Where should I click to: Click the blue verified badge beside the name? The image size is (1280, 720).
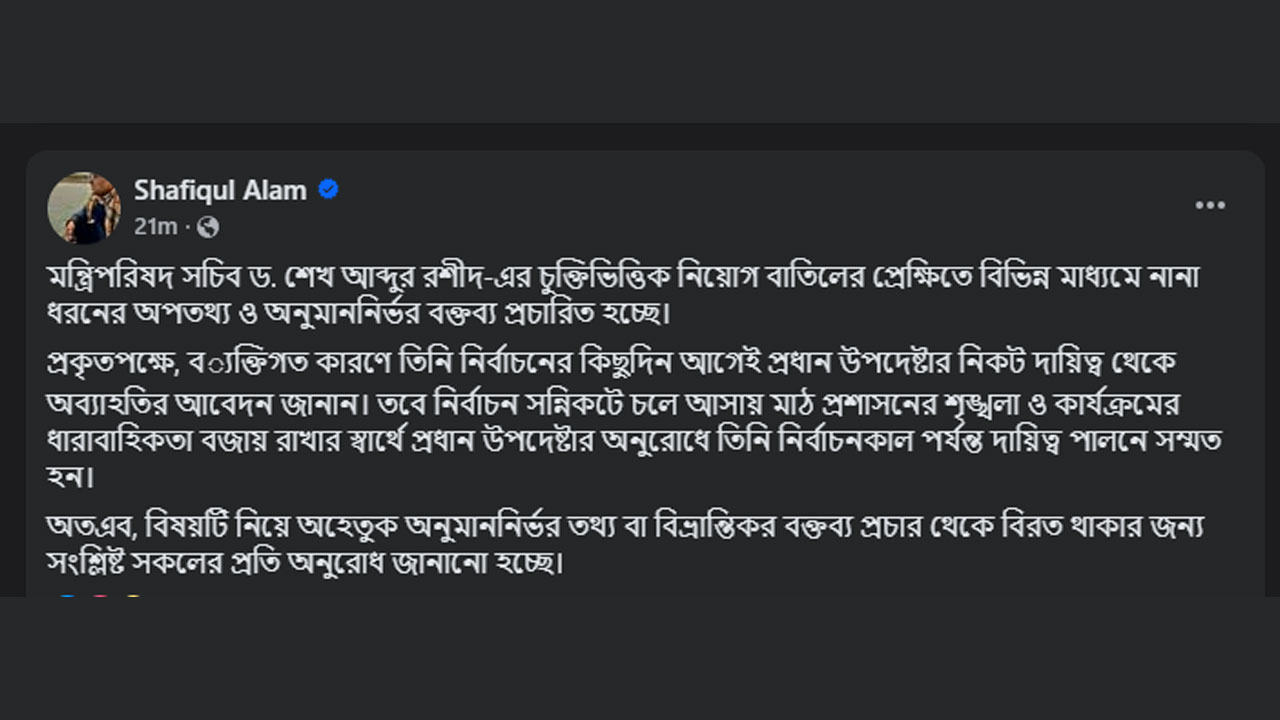328,190
